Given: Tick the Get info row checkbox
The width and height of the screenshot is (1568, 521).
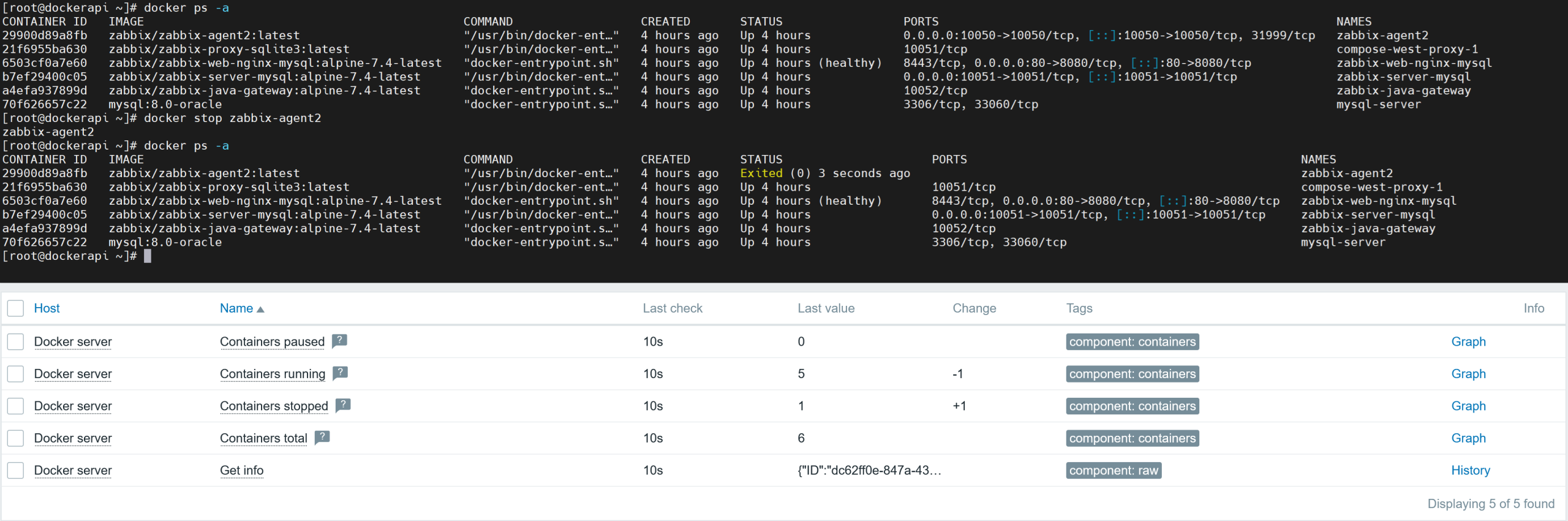Looking at the screenshot, I should [15, 470].
